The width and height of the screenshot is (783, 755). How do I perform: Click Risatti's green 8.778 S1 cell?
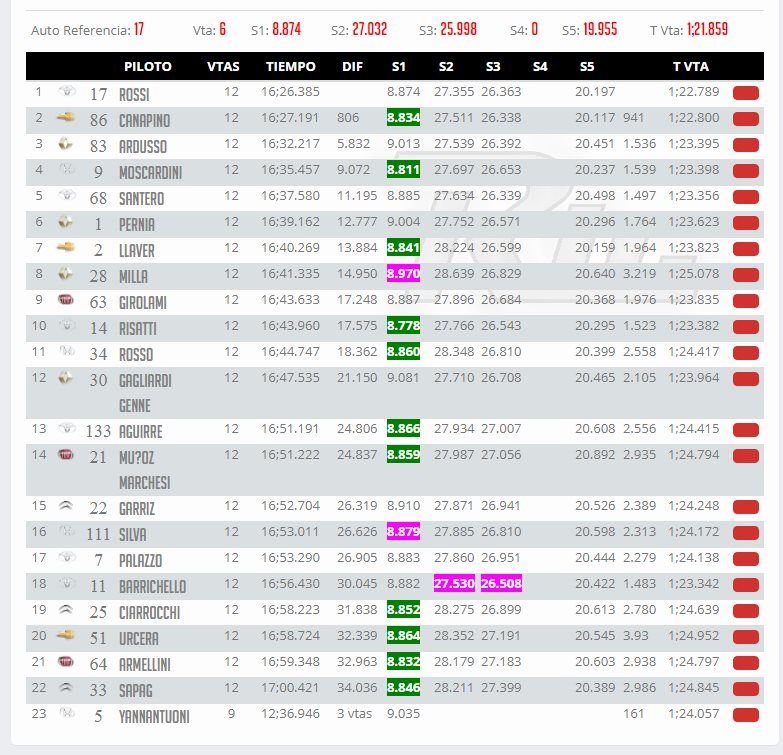[x=403, y=326]
